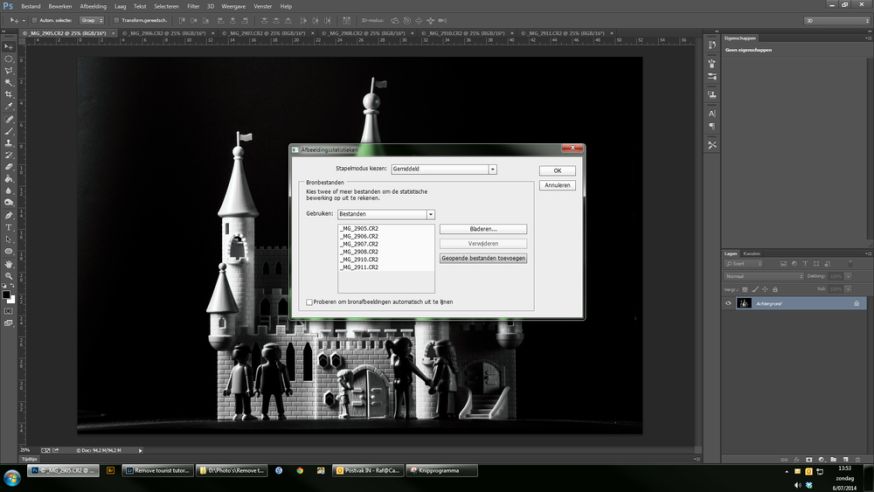874x492 pixels.
Task: Open the Filter menu
Action: (193, 6)
